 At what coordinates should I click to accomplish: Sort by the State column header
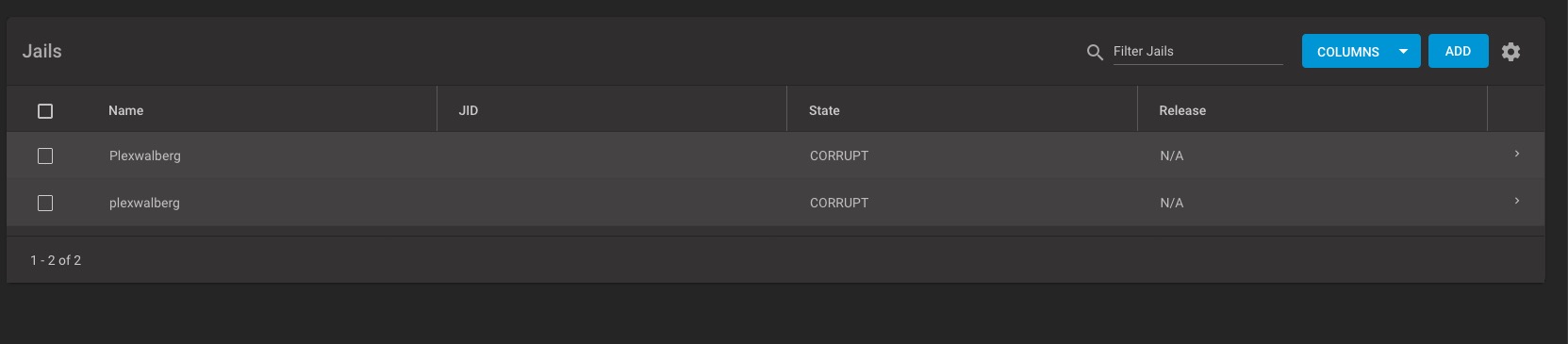[x=824, y=110]
